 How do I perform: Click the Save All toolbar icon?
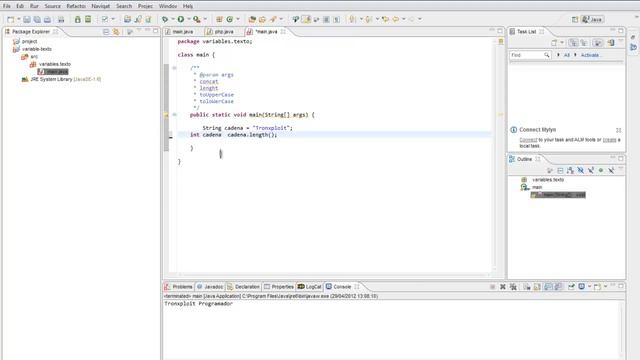pyautogui.click(x=37, y=19)
